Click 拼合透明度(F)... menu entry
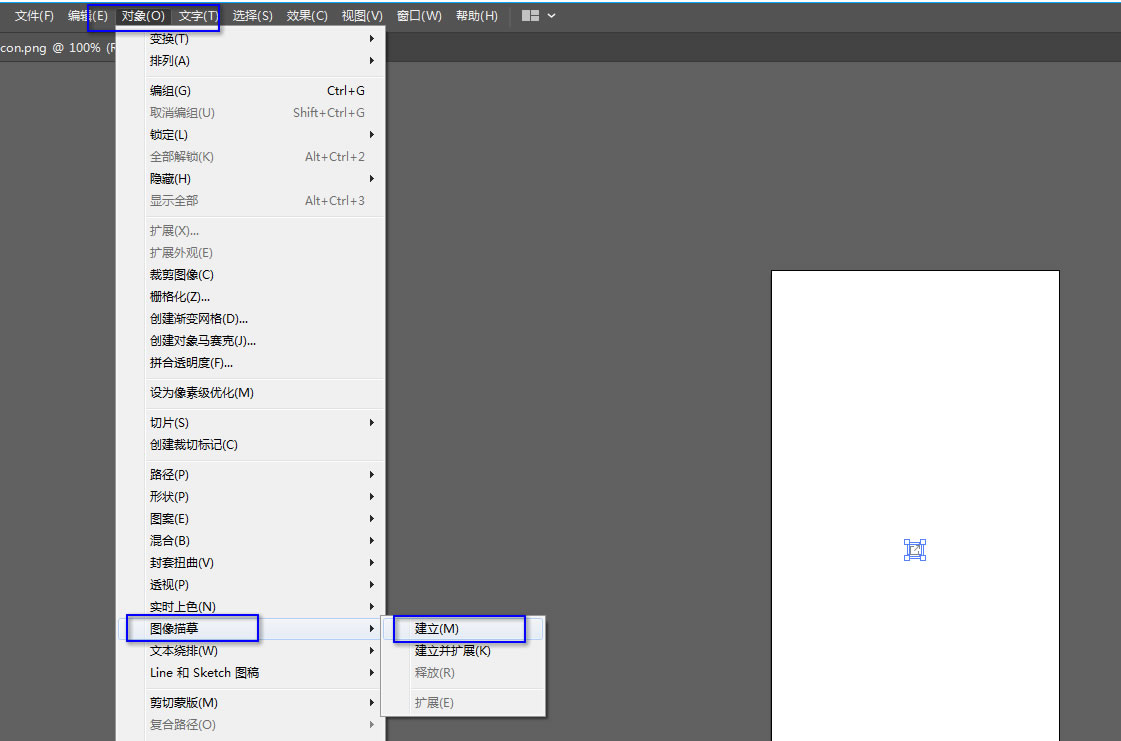This screenshot has width=1121, height=741. (x=191, y=363)
